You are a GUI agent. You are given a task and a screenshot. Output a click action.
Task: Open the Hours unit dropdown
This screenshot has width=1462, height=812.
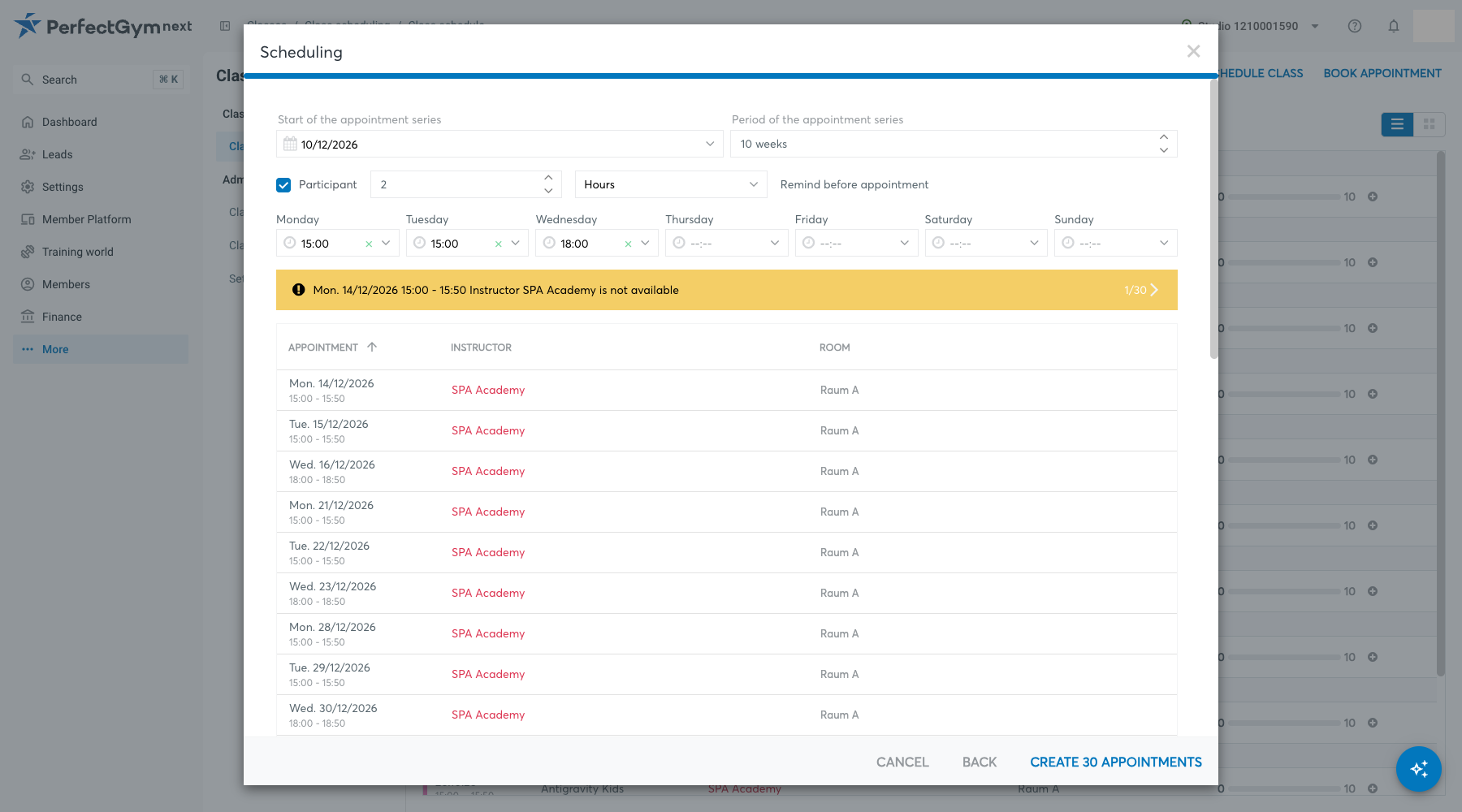tap(671, 184)
